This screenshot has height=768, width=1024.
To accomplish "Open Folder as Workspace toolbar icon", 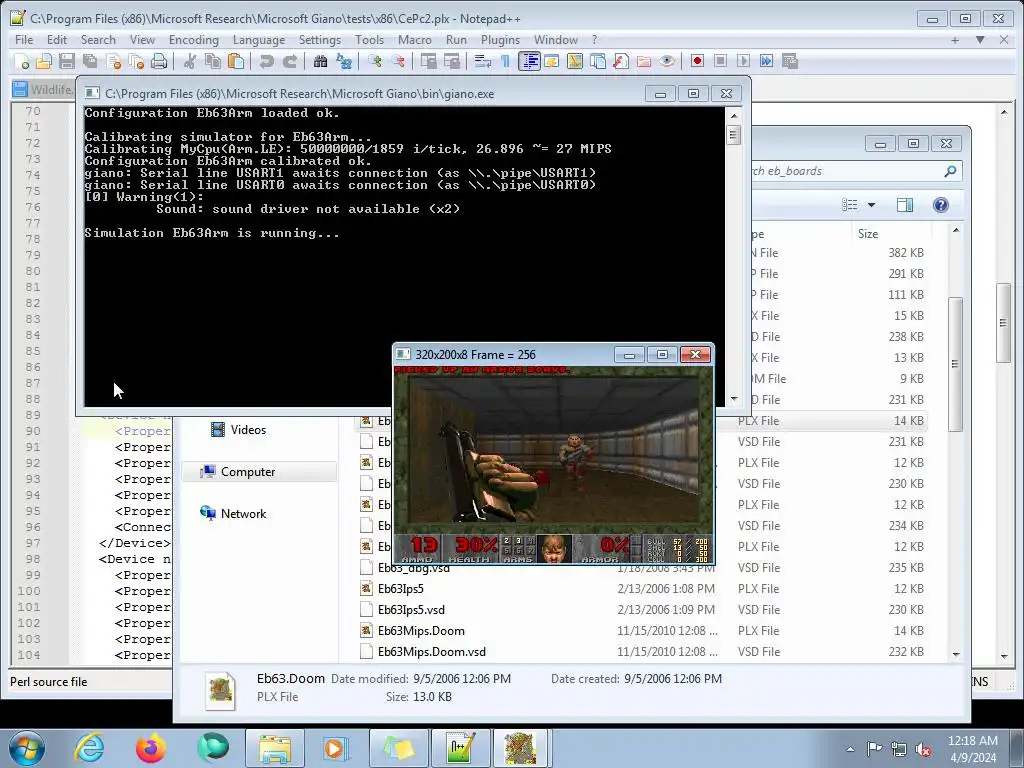I will point(644,61).
